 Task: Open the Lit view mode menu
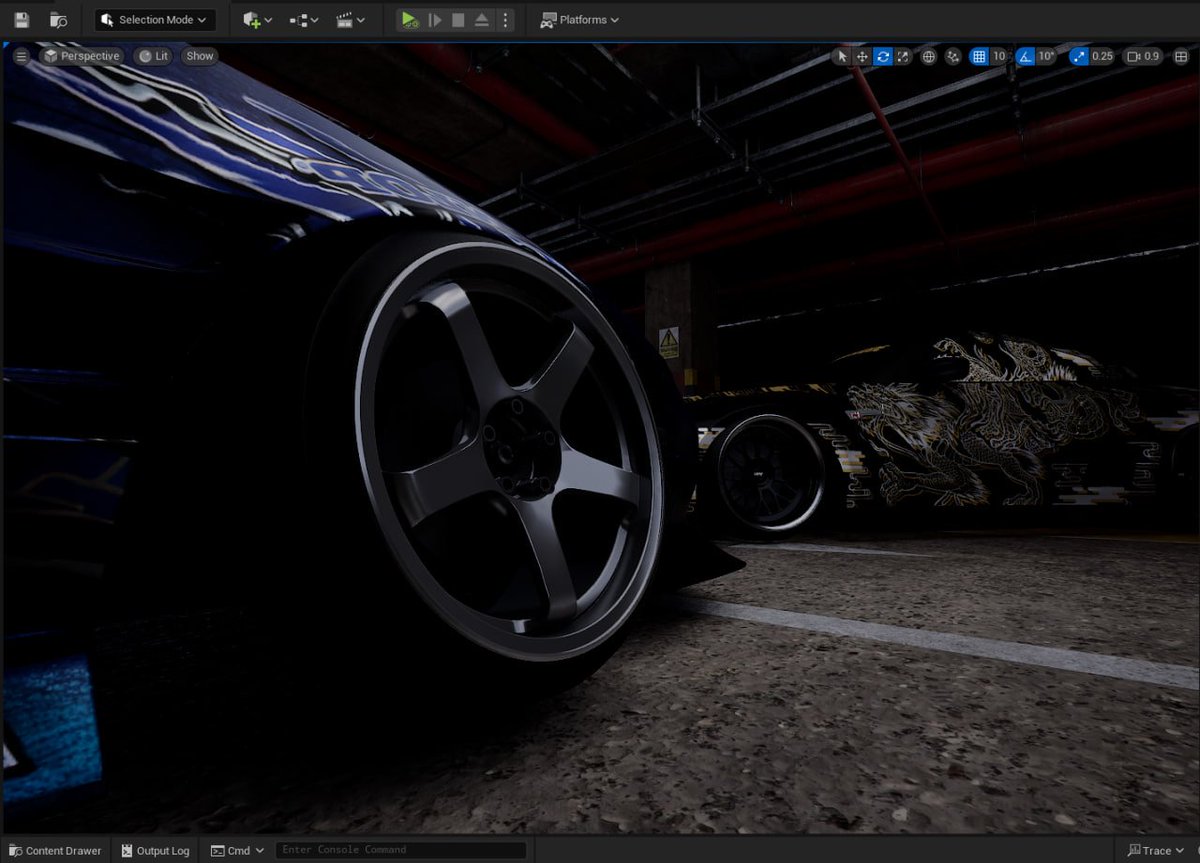click(x=153, y=56)
